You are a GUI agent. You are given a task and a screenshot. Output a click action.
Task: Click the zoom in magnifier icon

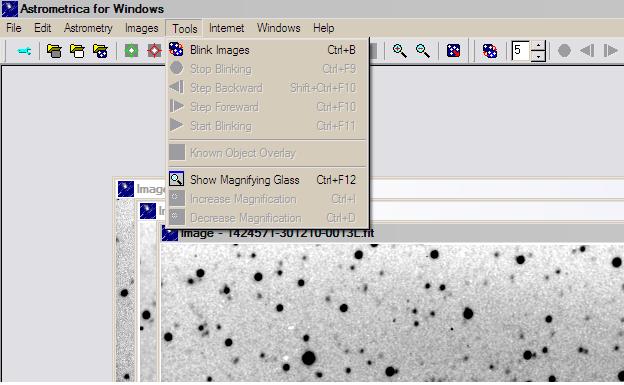coord(399,51)
